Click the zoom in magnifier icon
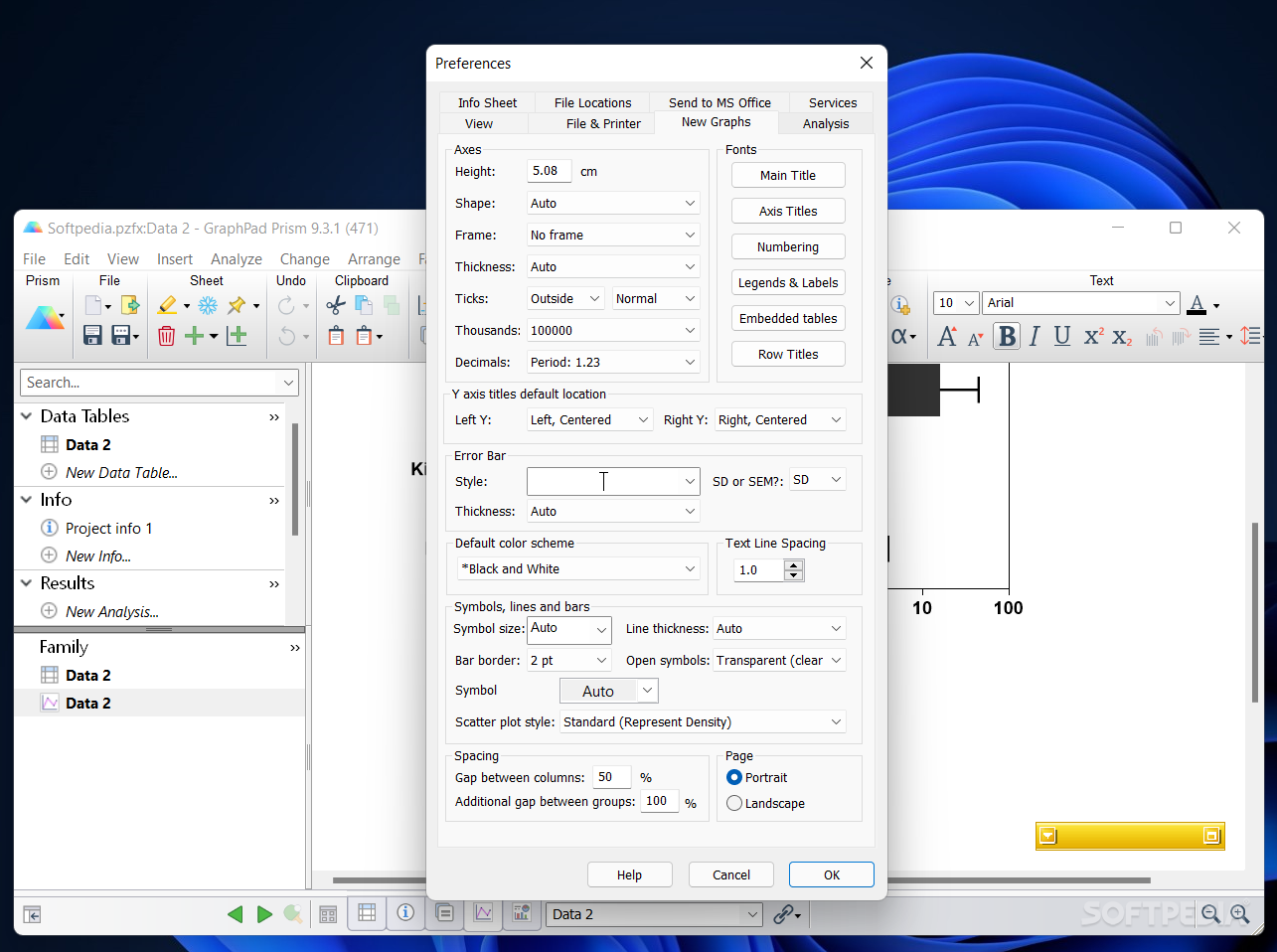Viewport: 1277px width, 952px height. coord(1240,913)
